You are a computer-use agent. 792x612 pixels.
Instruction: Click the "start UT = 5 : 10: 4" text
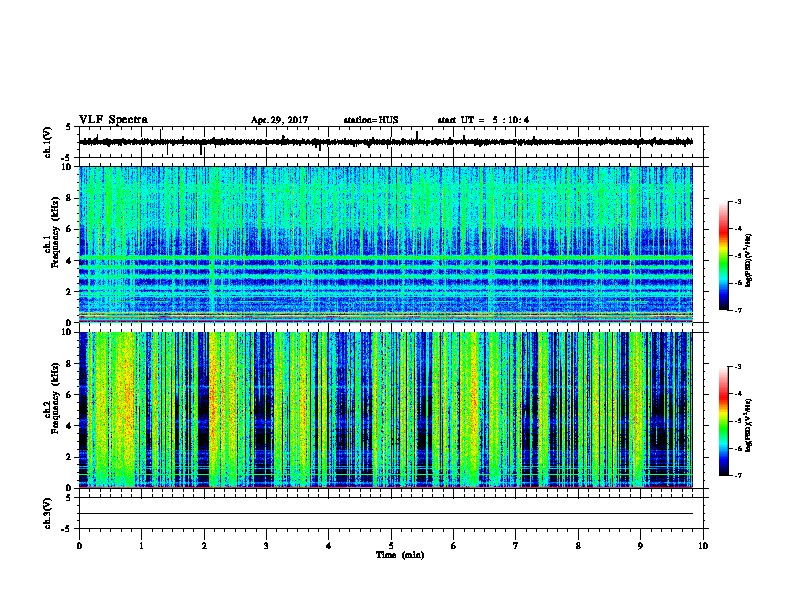coord(483,120)
